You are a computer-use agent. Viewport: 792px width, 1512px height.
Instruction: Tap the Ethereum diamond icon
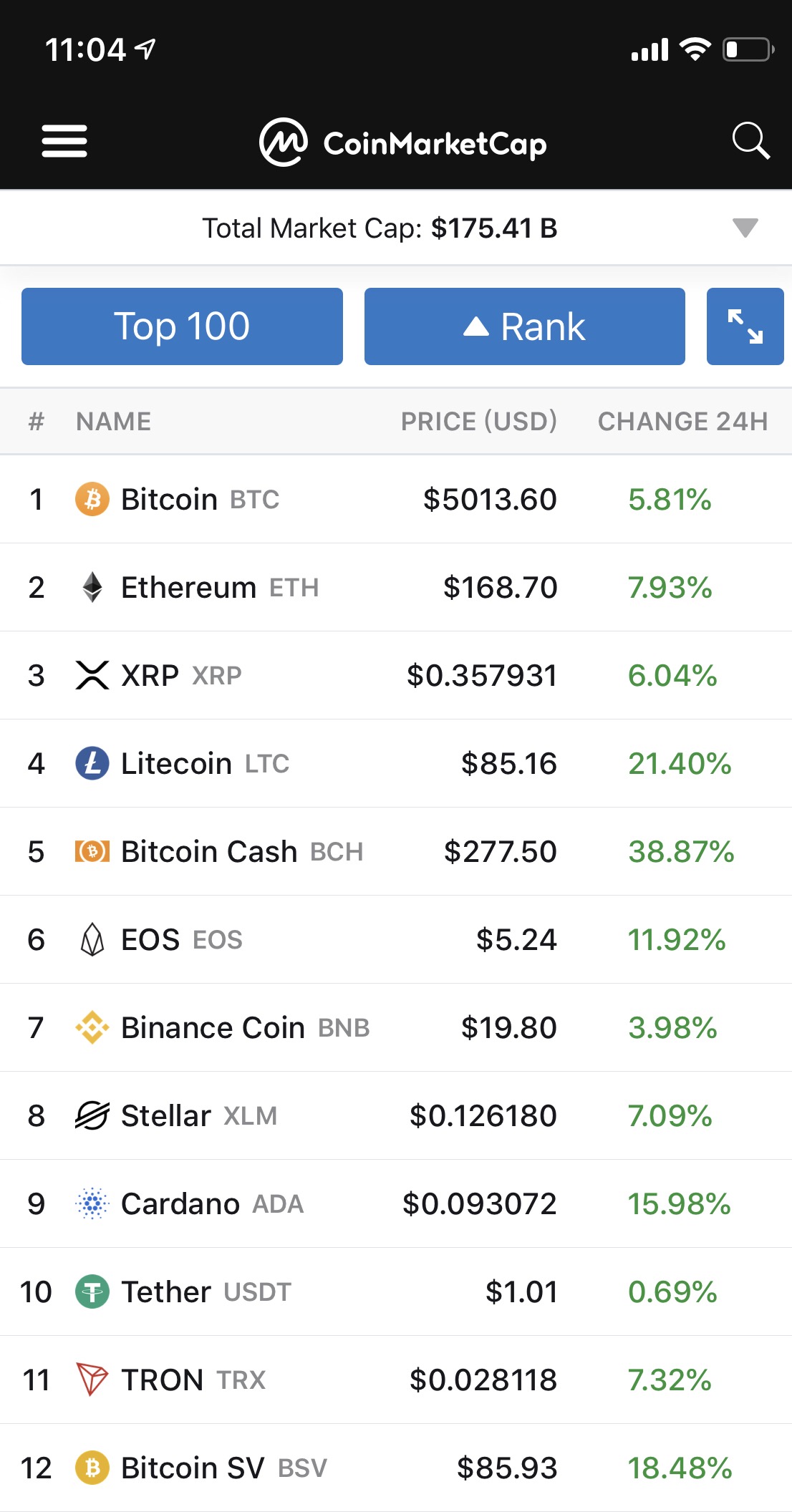tap(92, 587)
